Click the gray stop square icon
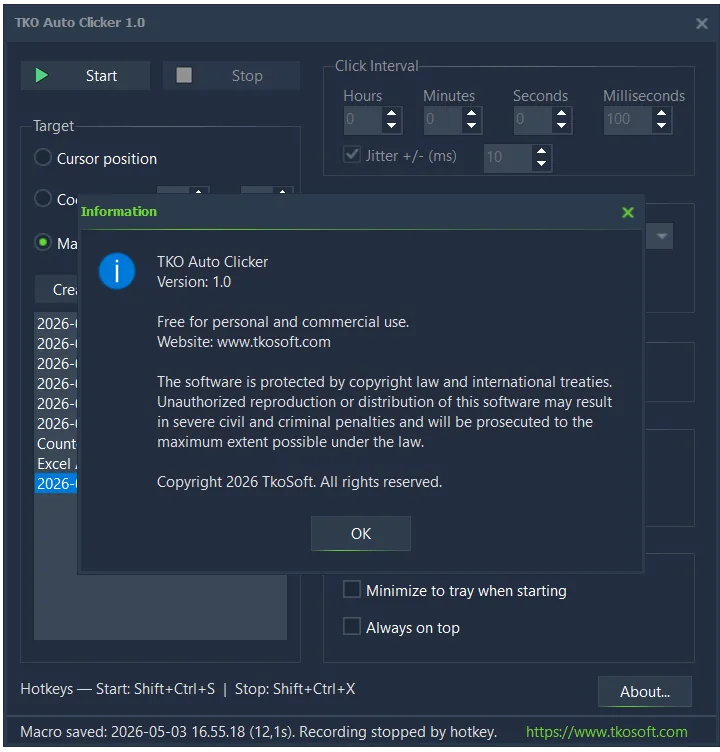Image resolution: width=720 pixels, height=752 pixels. tap(184, 75)
